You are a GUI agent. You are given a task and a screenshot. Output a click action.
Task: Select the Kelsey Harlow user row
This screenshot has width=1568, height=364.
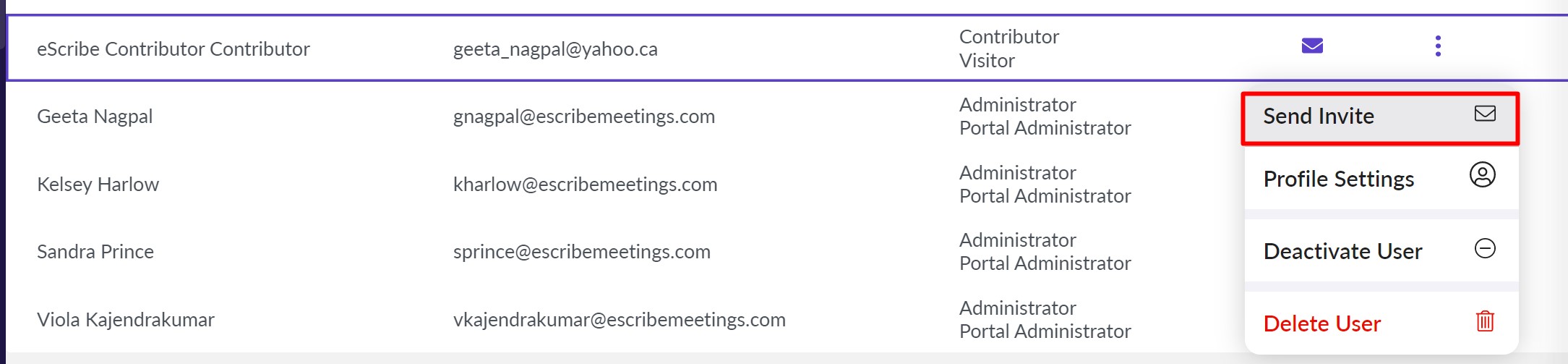coord(98,185)
